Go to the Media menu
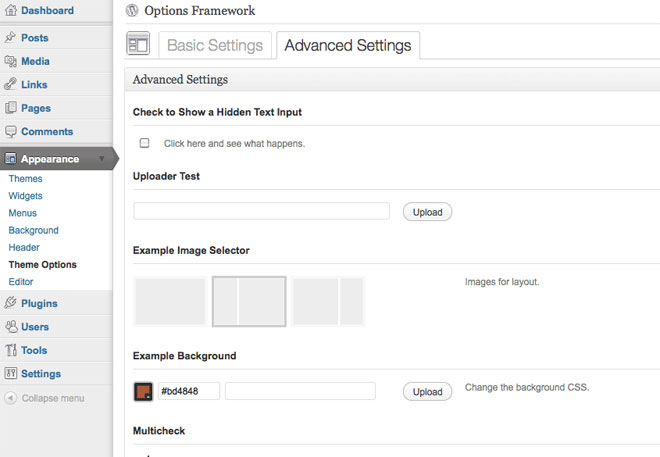The width and height of the screenshot is (660, 457). coord(35,61)
